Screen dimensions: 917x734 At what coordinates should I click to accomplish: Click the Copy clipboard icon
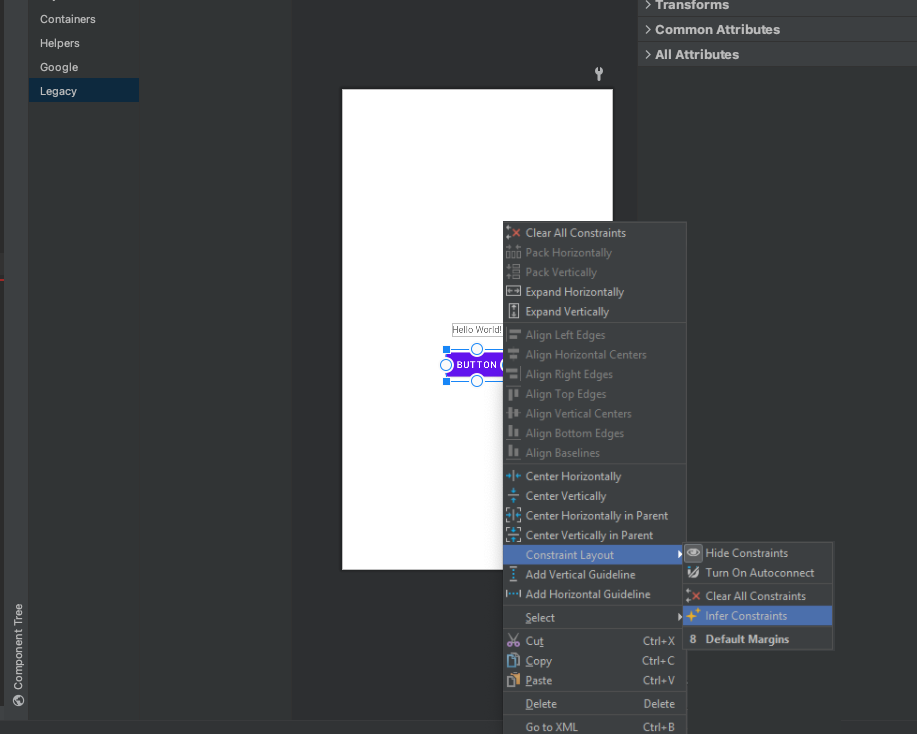[x=513, y=660]
